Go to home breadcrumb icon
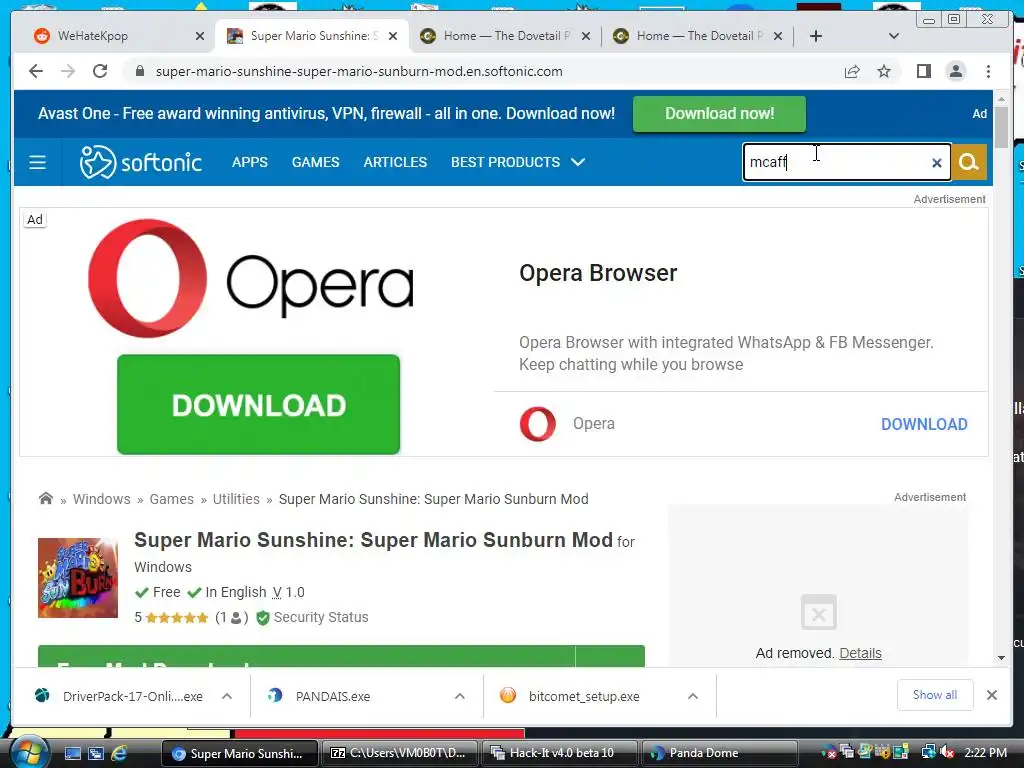 (46, 498)
